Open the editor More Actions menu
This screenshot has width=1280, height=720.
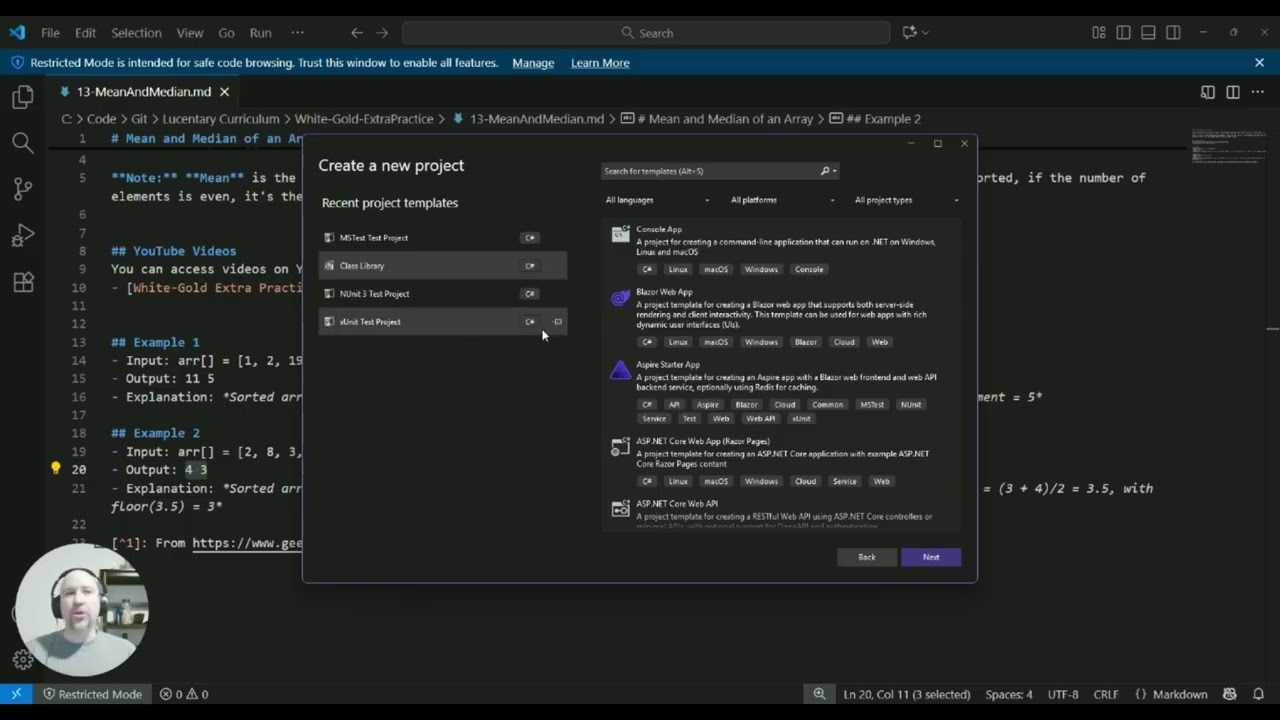pyautogui.click(x=1257, y=92)
